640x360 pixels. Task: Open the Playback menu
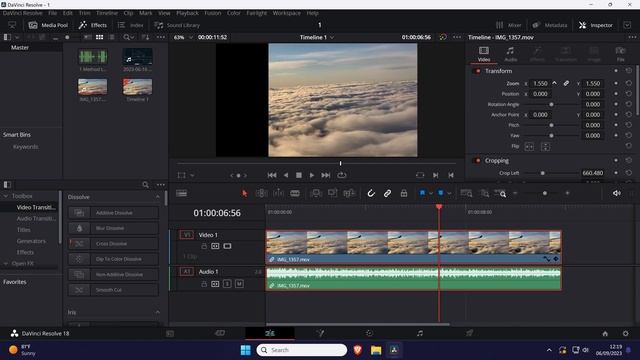click(187, 13)
